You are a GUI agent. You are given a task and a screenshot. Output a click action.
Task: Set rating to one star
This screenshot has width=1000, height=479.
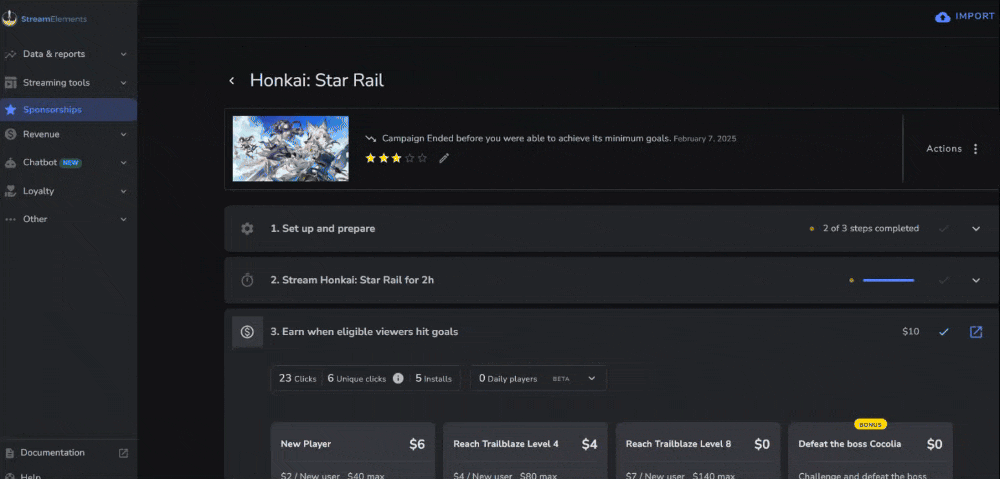tap(371, 158)
